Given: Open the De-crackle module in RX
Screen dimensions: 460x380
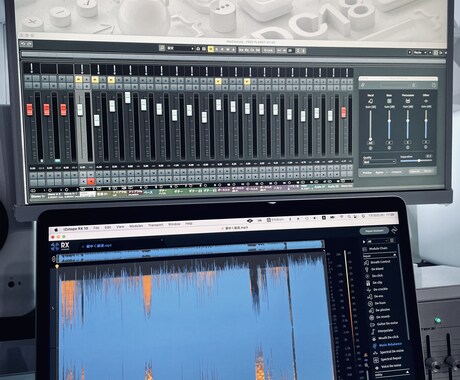Looking at the screenshot, I should 378,289.
